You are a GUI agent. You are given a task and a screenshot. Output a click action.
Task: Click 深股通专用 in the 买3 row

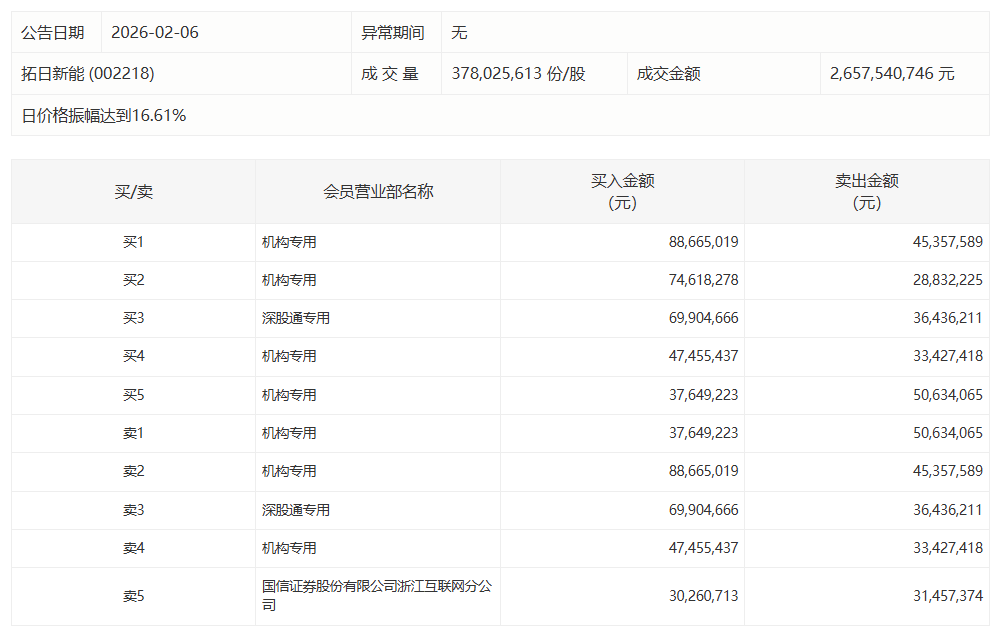[296, 319]
